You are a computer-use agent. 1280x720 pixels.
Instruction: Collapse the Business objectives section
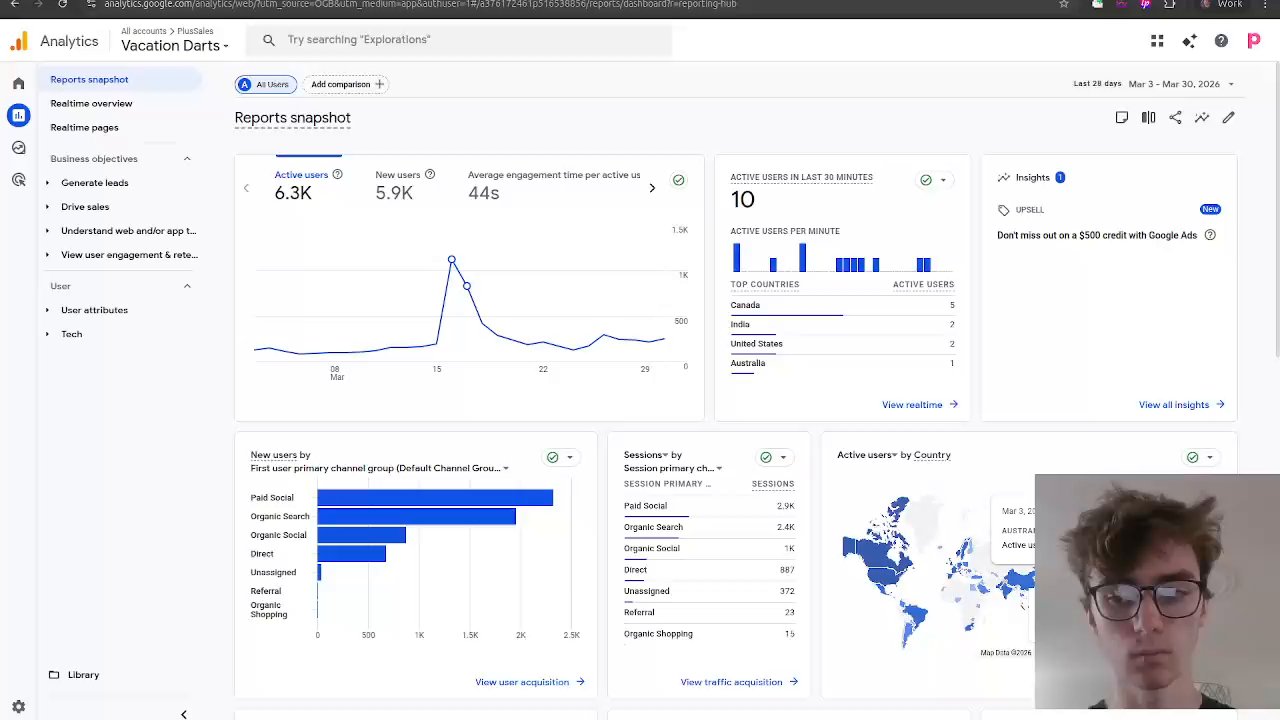click(187, 159)
